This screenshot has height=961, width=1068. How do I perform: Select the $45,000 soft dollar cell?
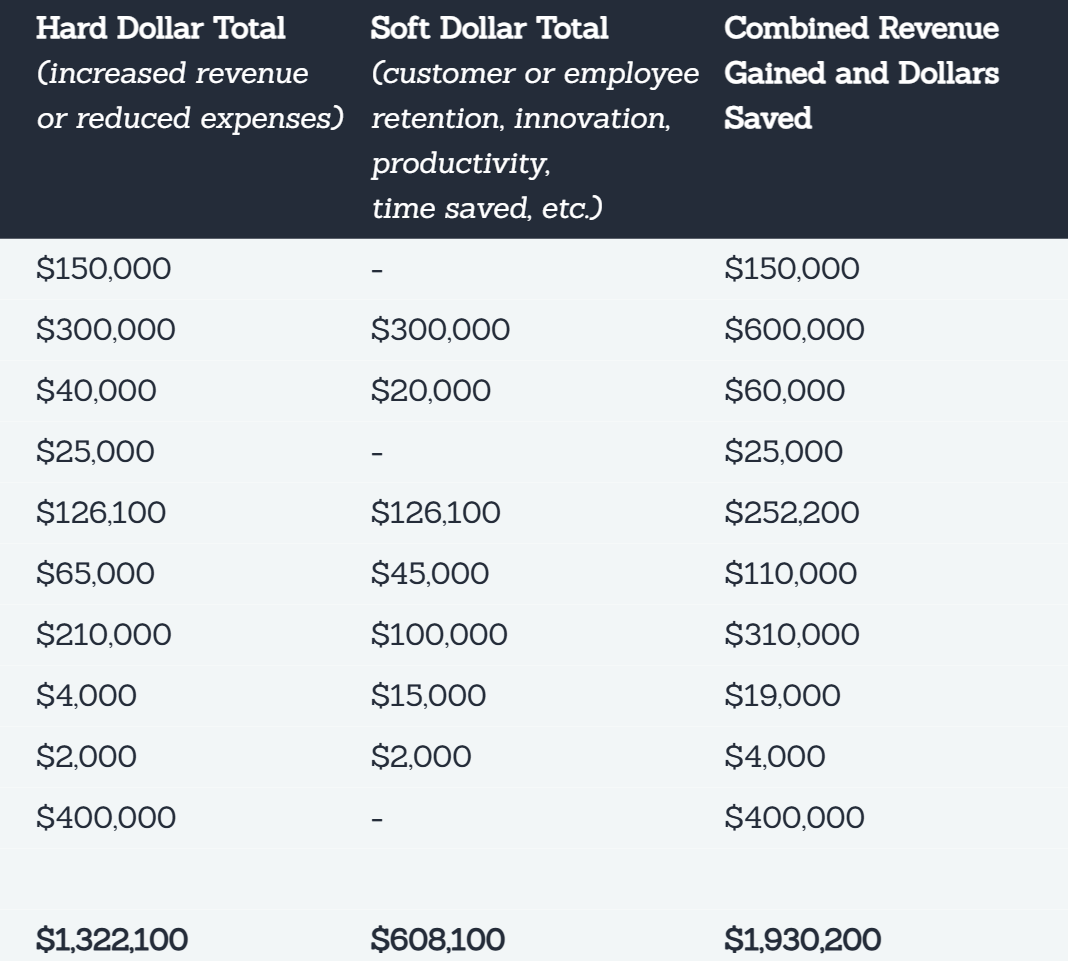430,574
